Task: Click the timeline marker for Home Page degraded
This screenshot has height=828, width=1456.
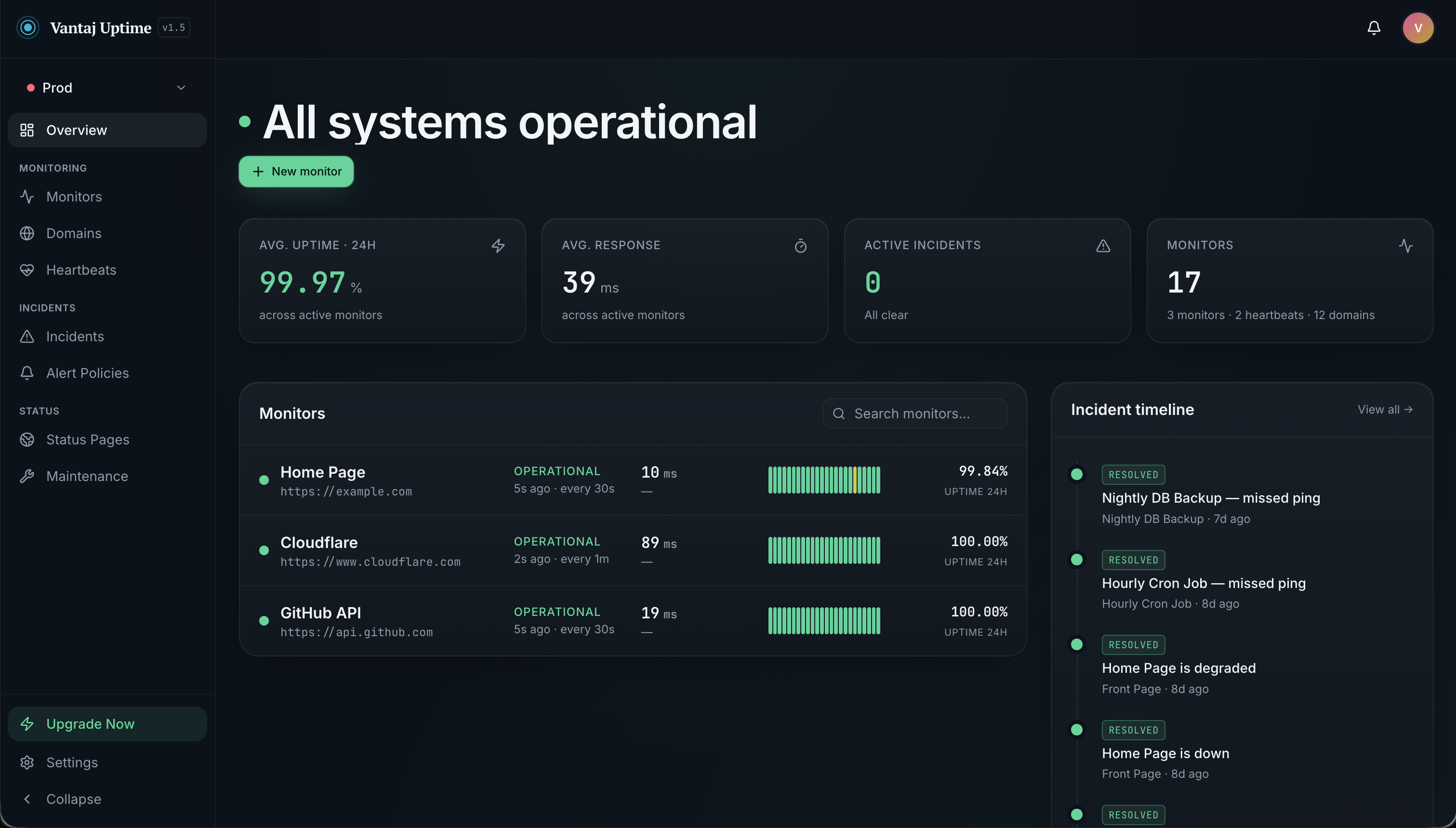Action: (x=1076, y=644)
